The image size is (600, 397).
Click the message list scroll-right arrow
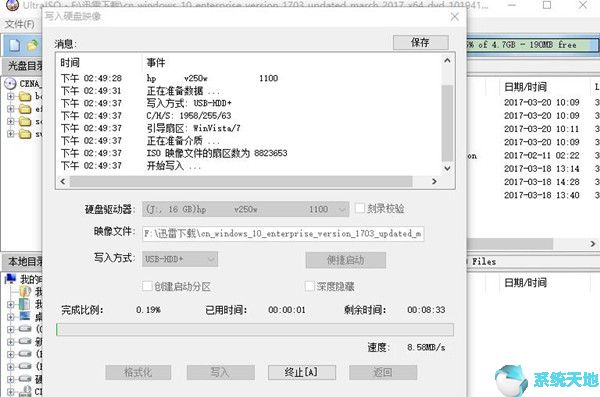(434, 181)
